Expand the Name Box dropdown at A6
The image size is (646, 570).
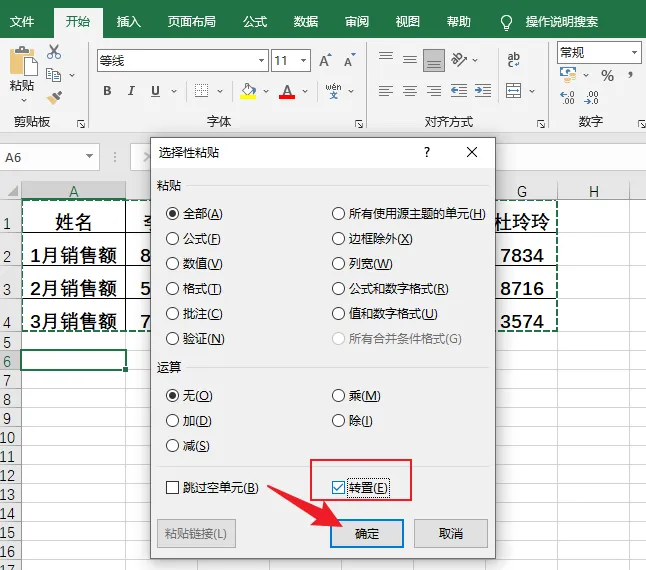tap(89, 157)
